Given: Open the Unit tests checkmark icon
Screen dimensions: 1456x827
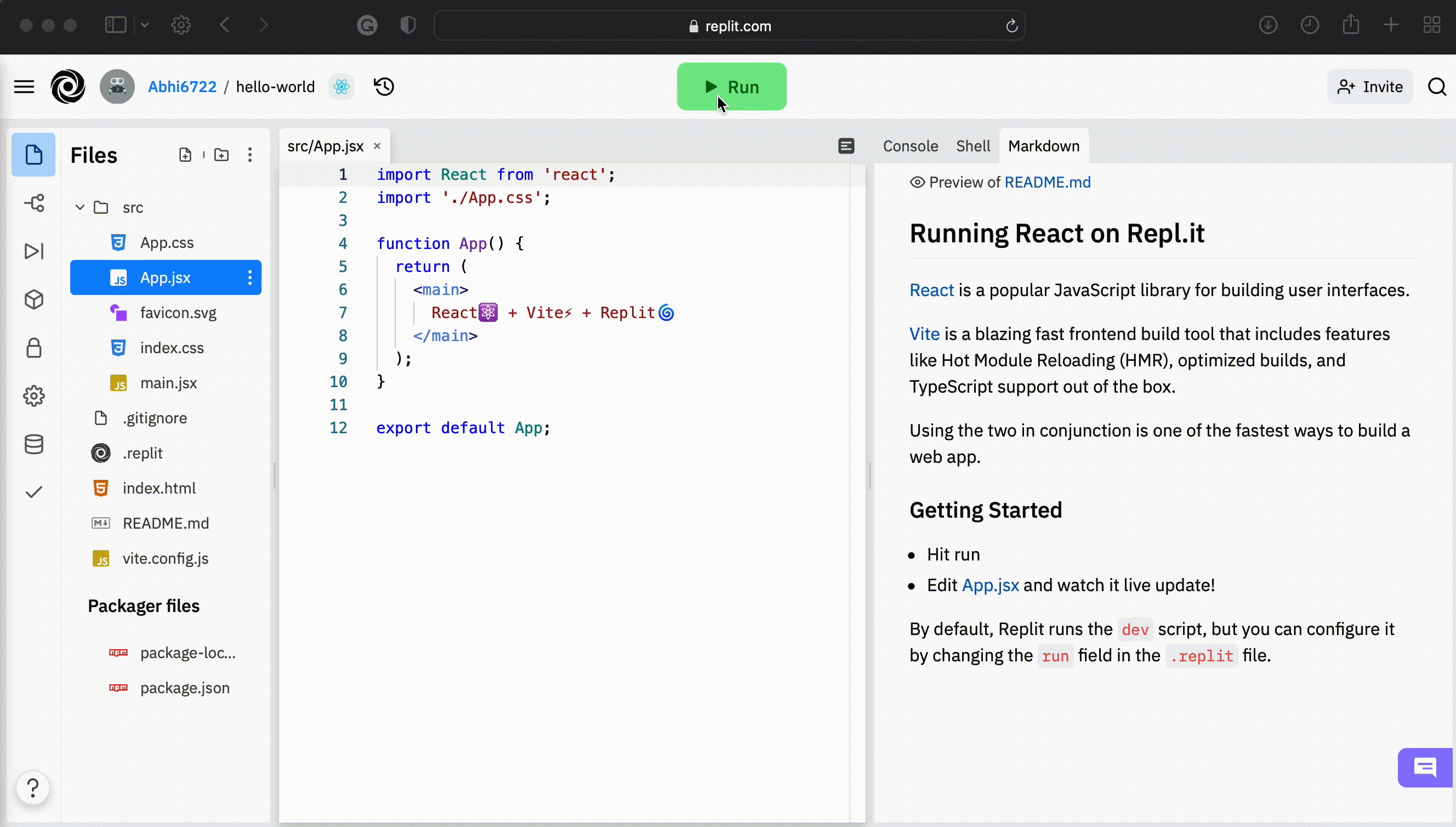Looking at the screenshot, I should [x=34, y=492].
